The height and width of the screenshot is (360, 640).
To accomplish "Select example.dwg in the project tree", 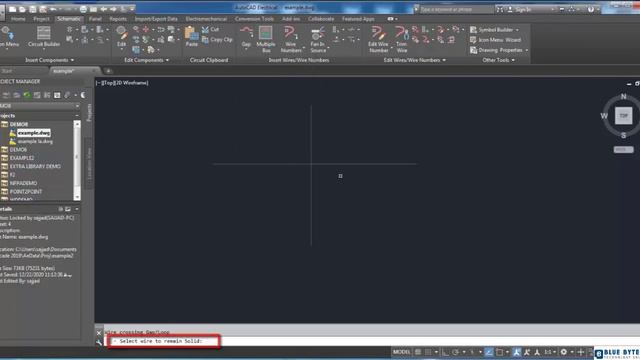I will pyautogui.click(x=34, y=133).
